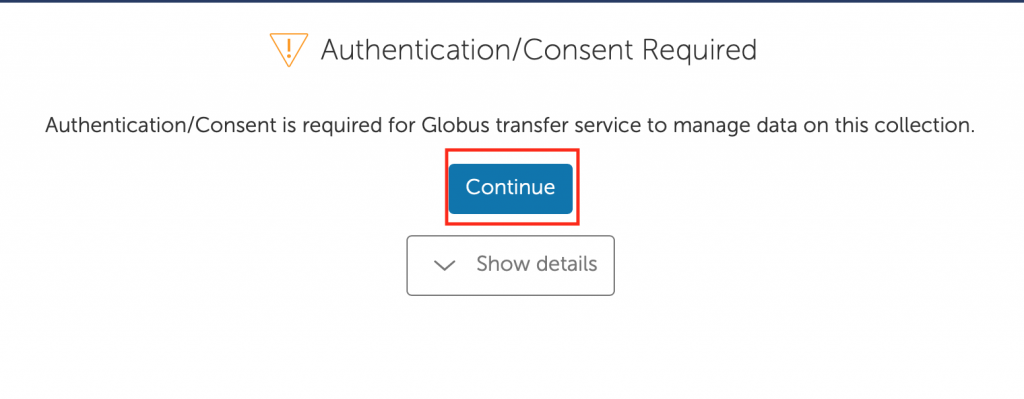The height and width of the screenshot is (399, 1024).
Task: Click the Continue button
Action: coord(511,188)
